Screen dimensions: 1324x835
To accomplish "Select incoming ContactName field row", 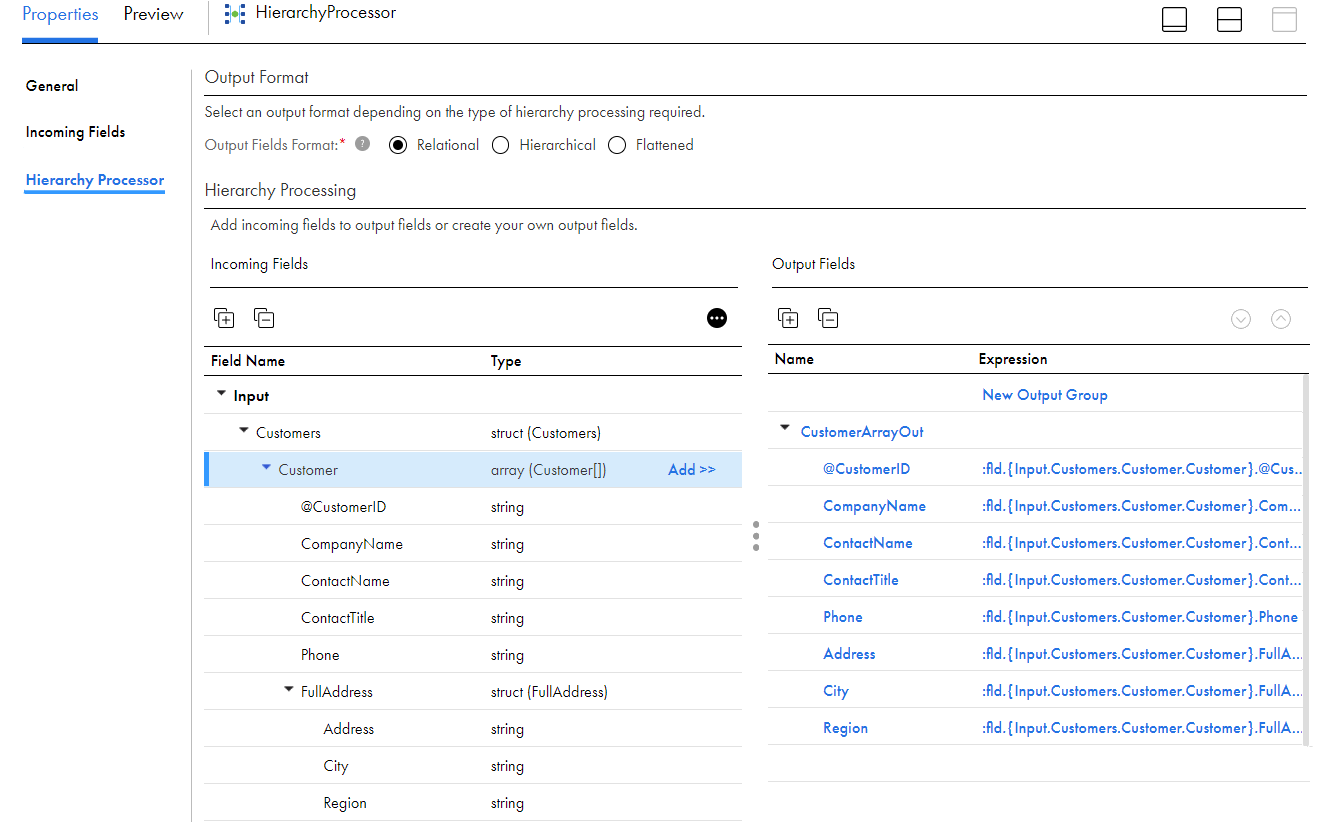I will (x=473, y=581).
